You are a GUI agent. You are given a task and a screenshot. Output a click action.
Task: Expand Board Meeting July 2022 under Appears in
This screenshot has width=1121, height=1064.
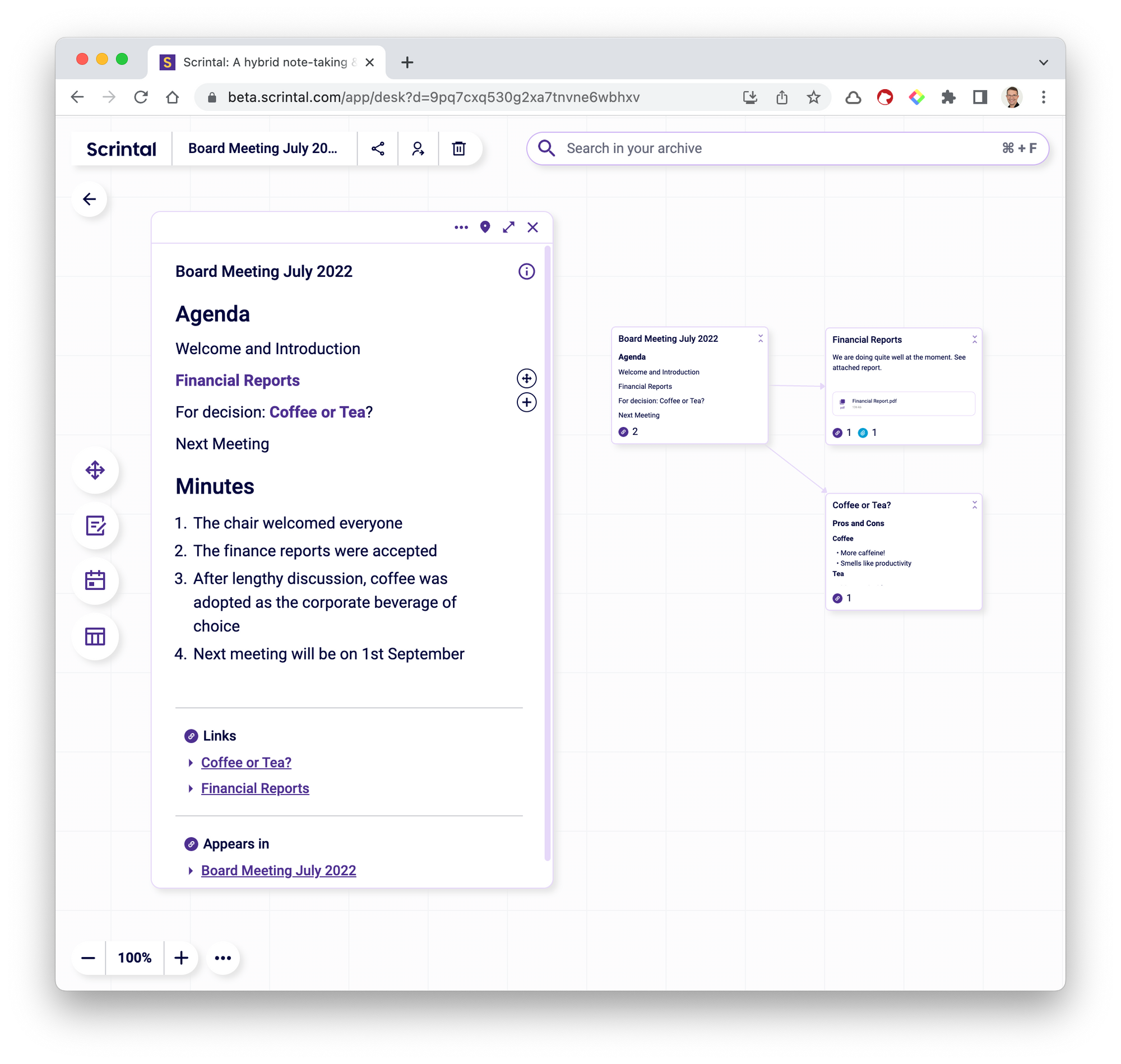(x=191, y=871)
